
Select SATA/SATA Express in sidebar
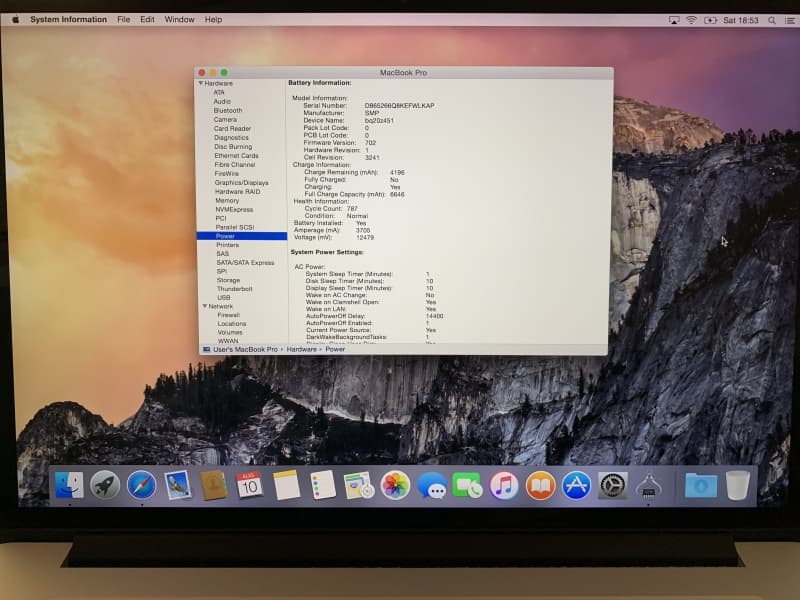[x=245, y=263]
